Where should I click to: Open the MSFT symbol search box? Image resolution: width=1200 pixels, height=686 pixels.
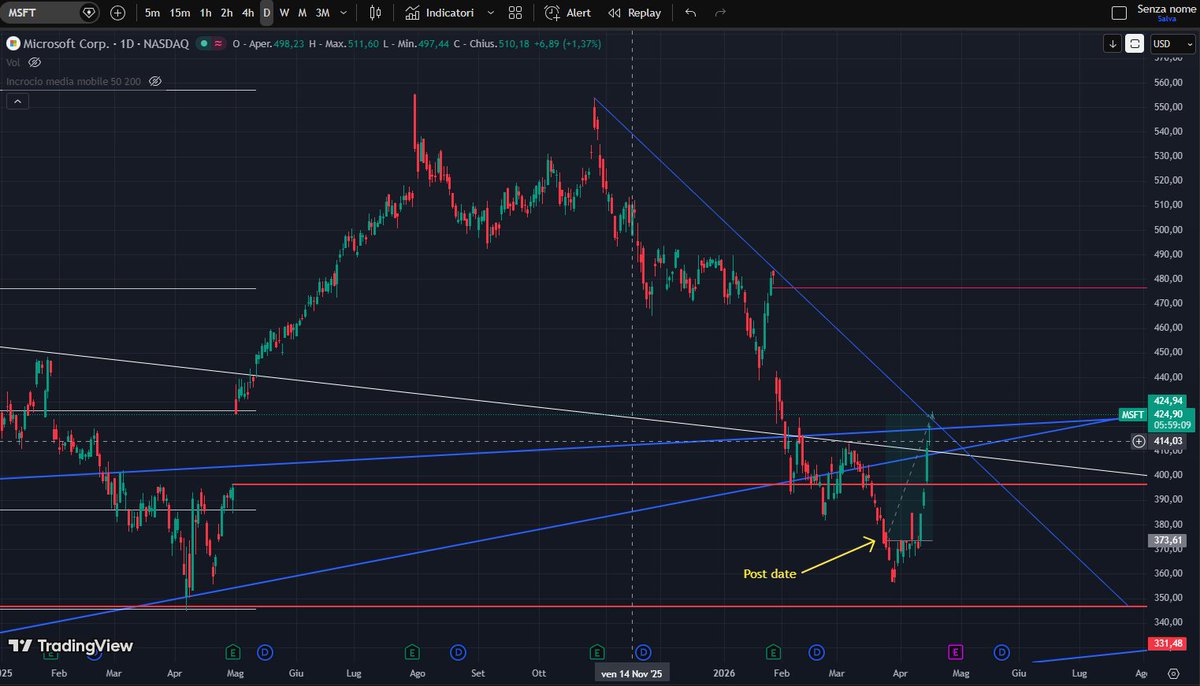tap(52, 13)
